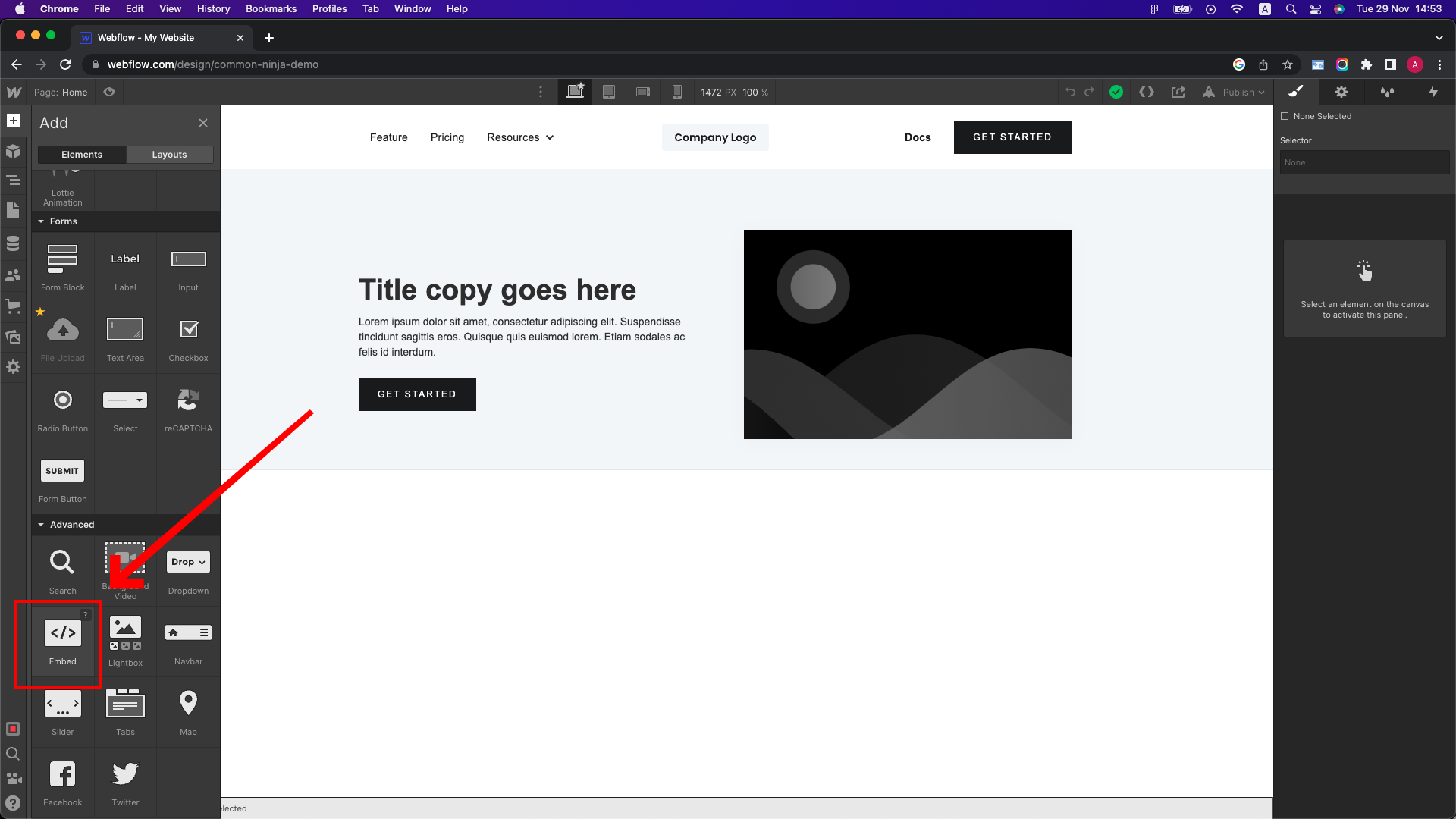Open the Style Manager drops tab

click(x=1387, y=92)
